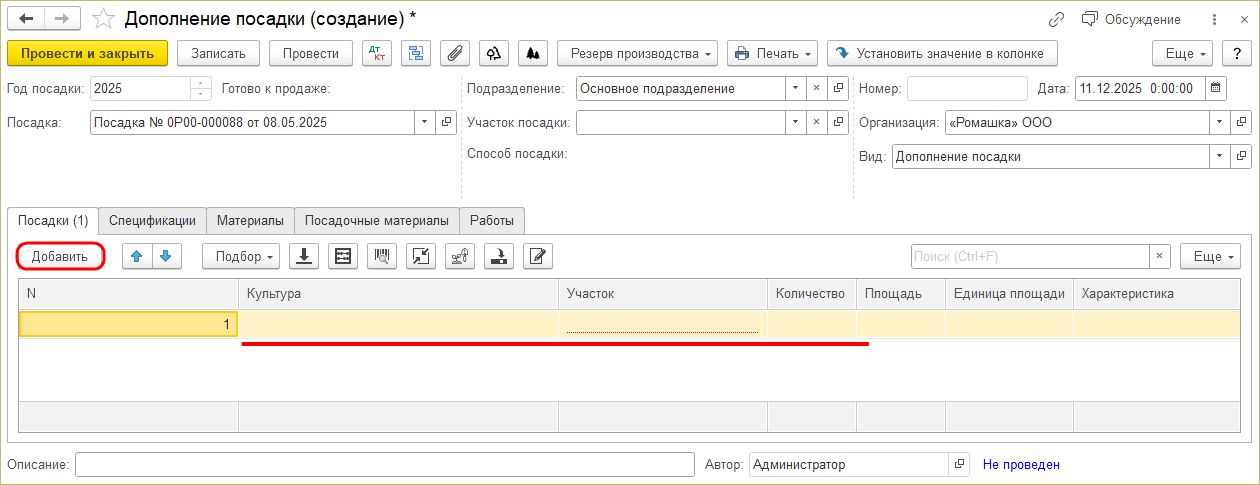Go forward with the right arrow

pyautogui.click(x=62, y=19)
